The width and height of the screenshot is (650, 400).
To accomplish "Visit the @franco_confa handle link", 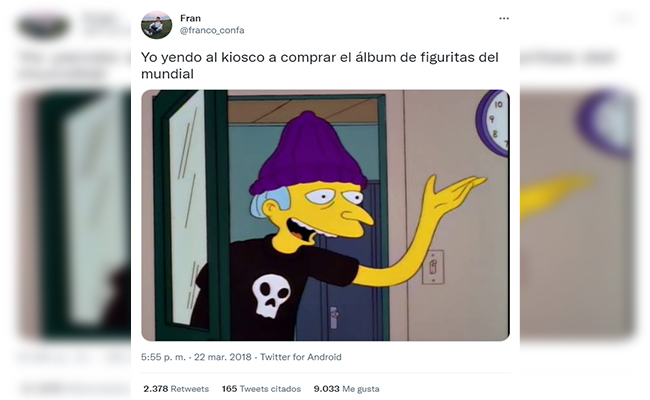I will 212,30.
